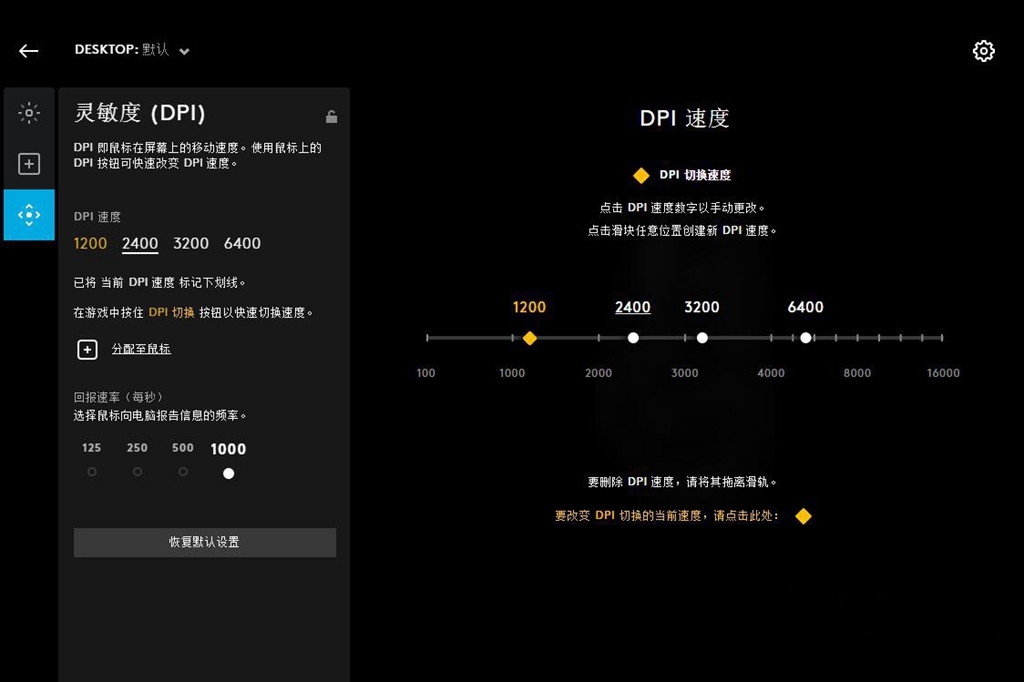Screen dimensions: 1024x682
Task: Toggle the profile lock icon
Action: click(x=331, y=117)
